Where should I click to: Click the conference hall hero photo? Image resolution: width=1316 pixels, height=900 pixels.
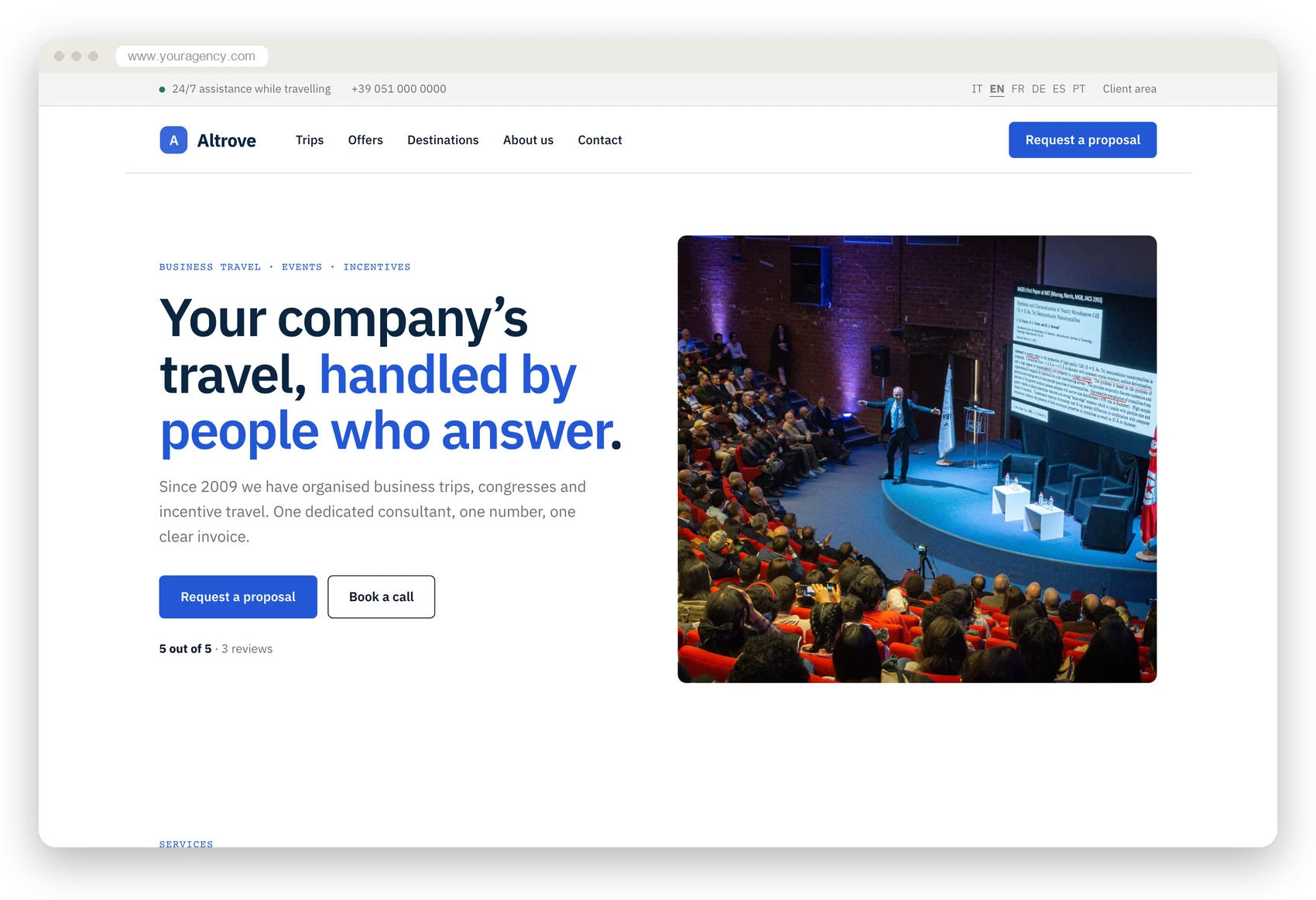click(x=917, y=459)
